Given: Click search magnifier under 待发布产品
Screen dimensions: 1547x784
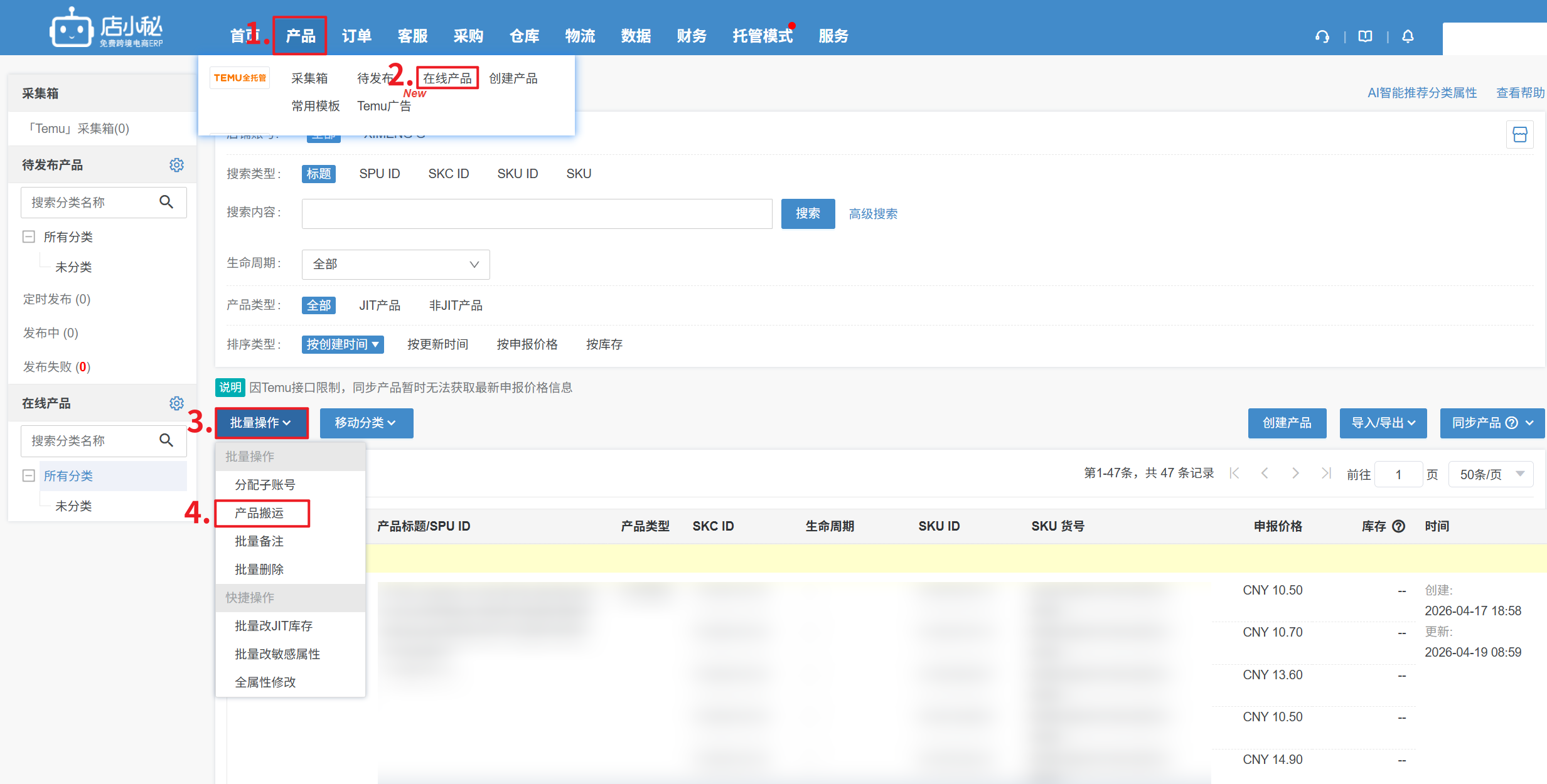Looking at the screenshot, I should 166,202.
